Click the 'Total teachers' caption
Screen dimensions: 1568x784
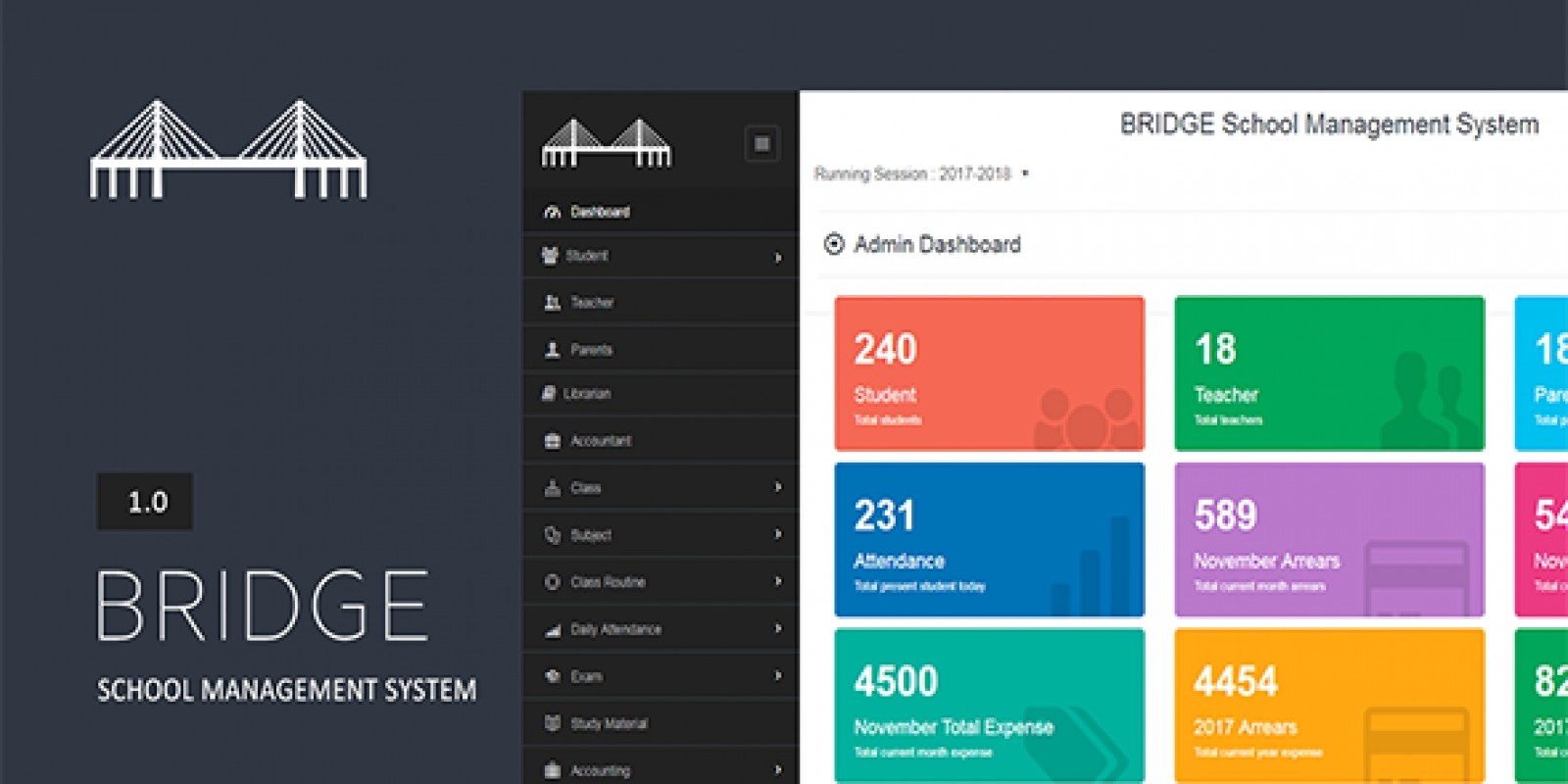(x=1229, y=420)
